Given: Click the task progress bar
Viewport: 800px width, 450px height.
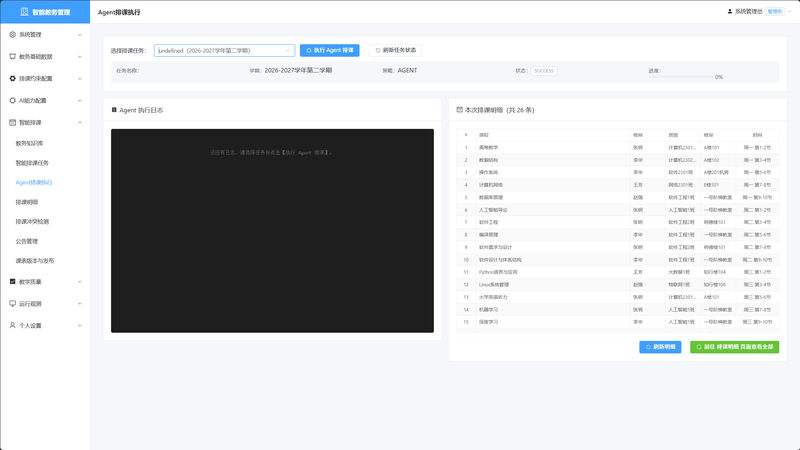Looking at the screenshot, I should pyautogui.click(x=681, y=77).
